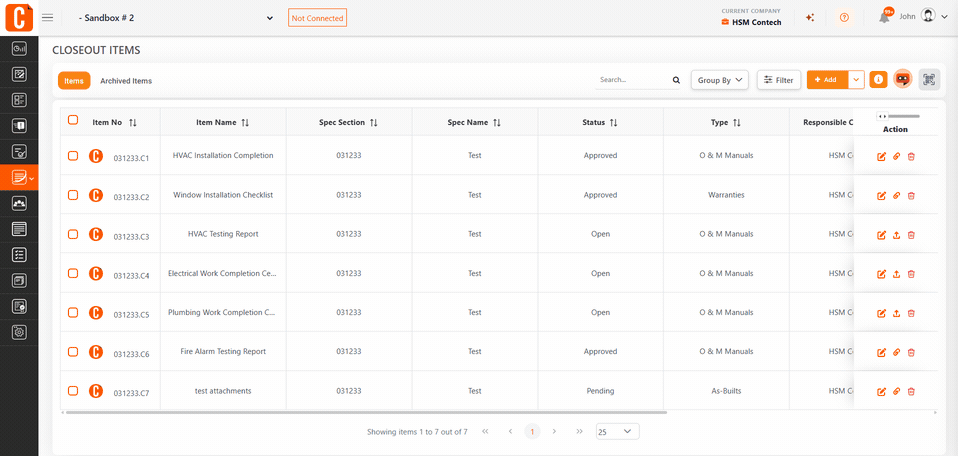Go to the next page arrow

pos(554,432)
